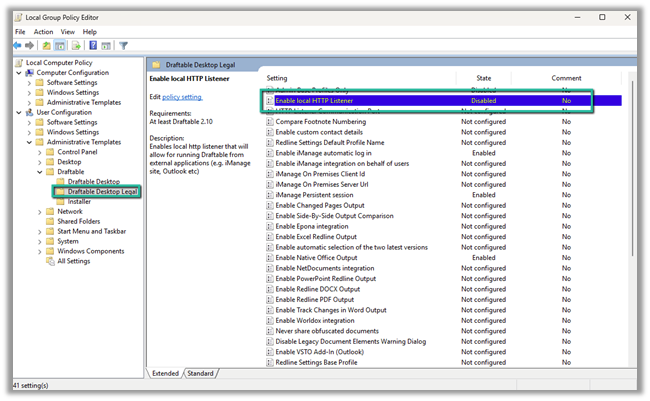Toggle the Show/Hide action pane icon
The width and height of the screenshot is (650, 401).
coord(106,46)
